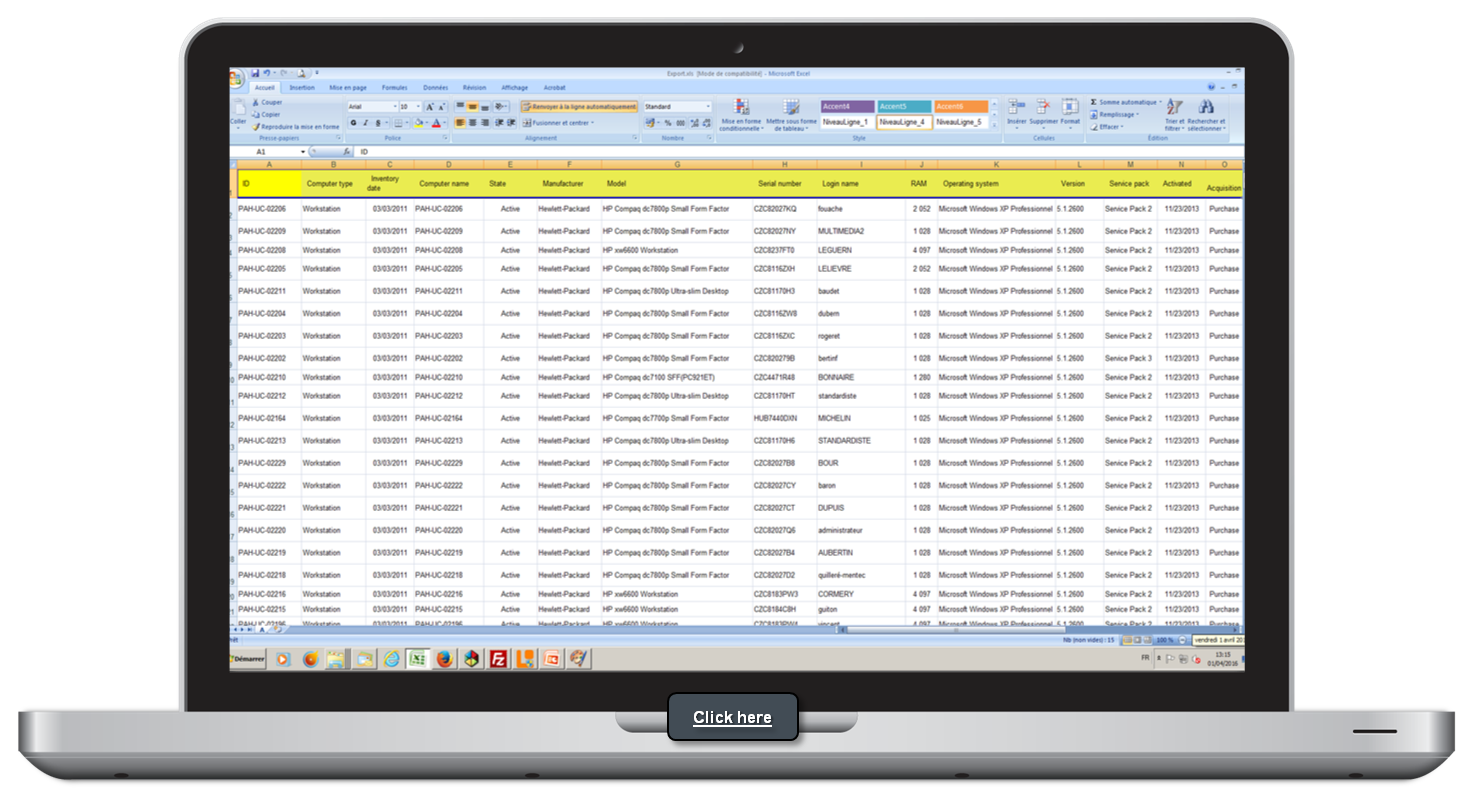Image resolution: width=1476 pixels, height=808 pixels.
Task: Apply yellow fill color bucket
Action: 418,123
